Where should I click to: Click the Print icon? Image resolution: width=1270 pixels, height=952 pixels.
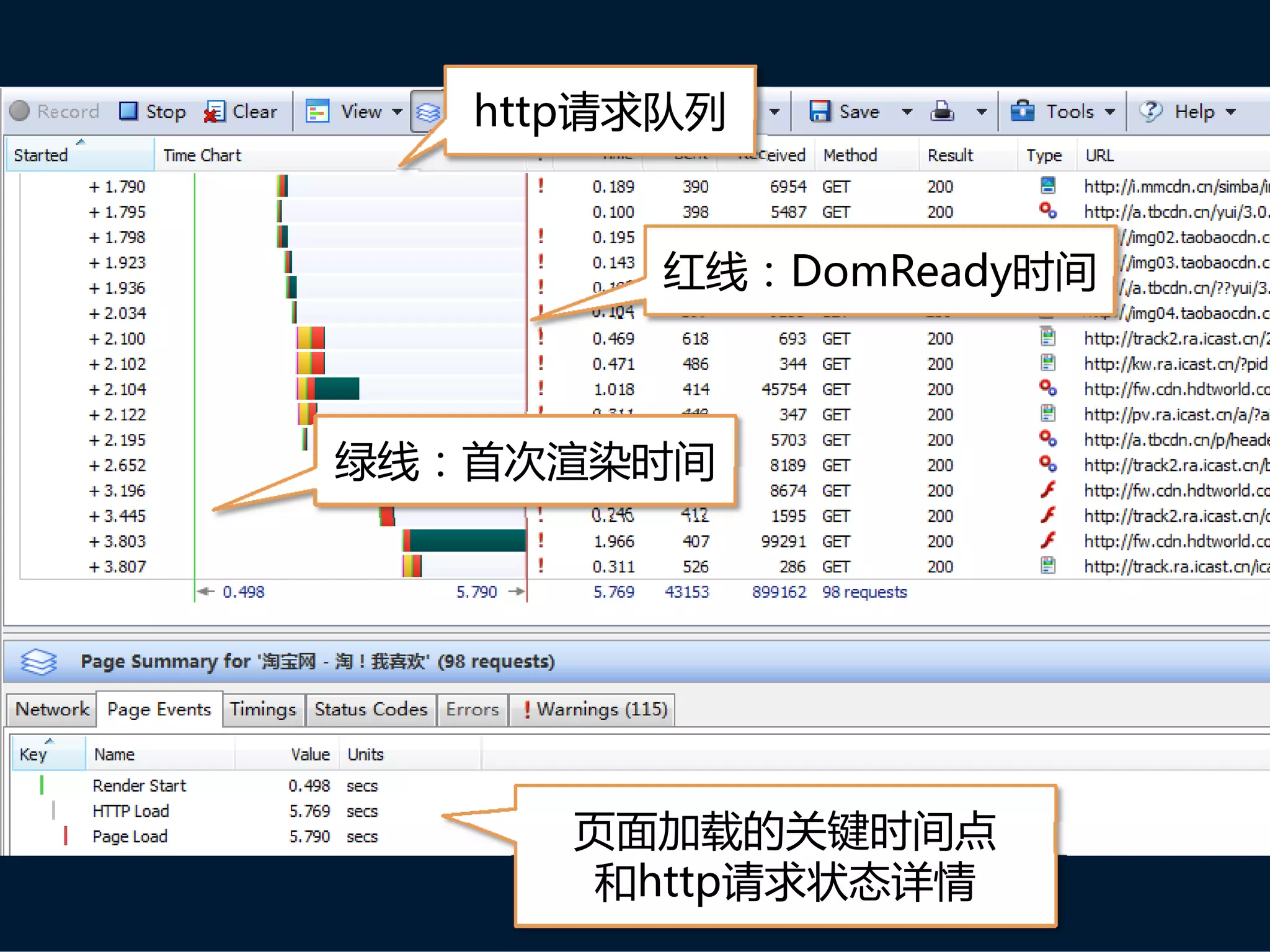(943, 112)
